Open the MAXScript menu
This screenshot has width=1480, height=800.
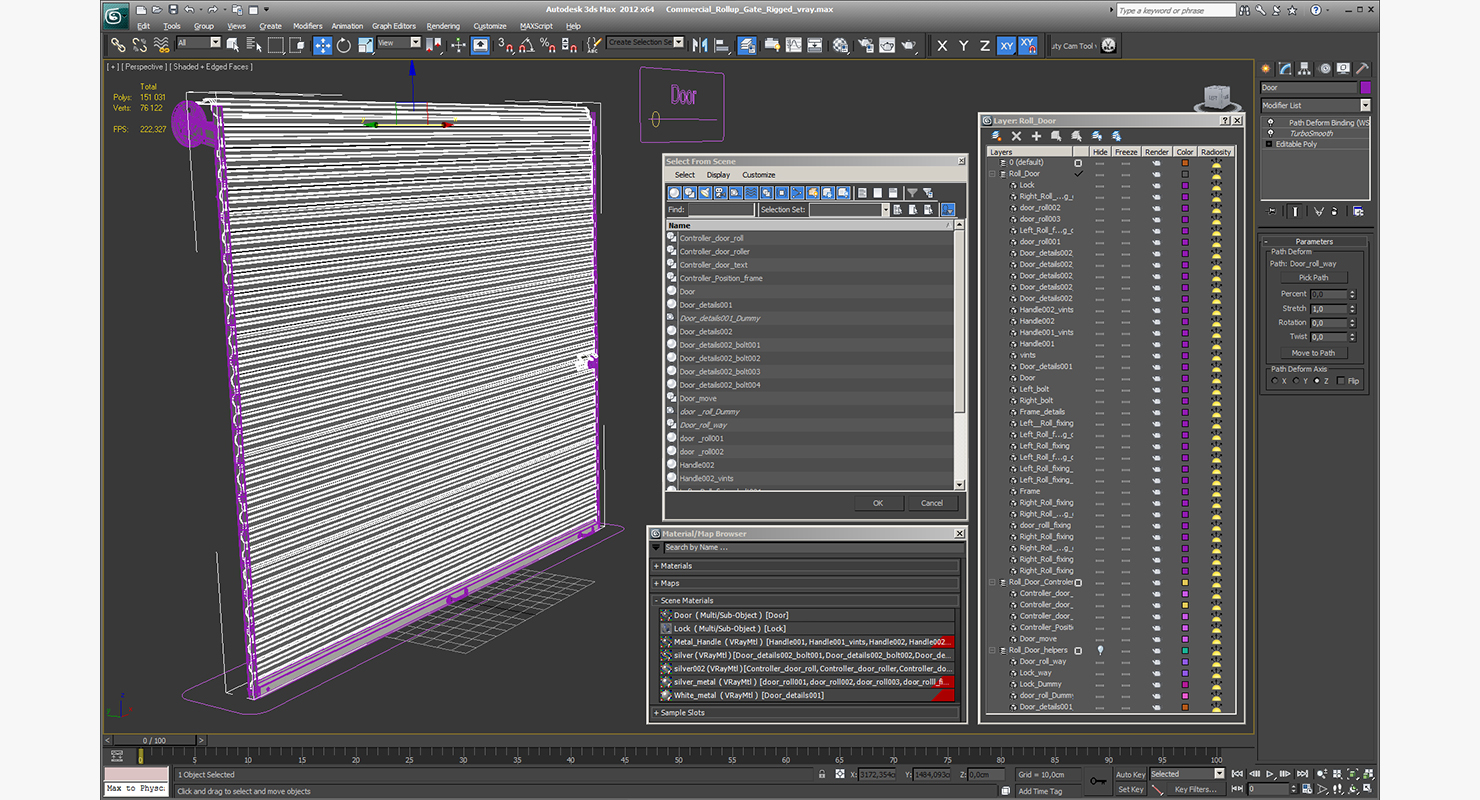pos(537,26)
